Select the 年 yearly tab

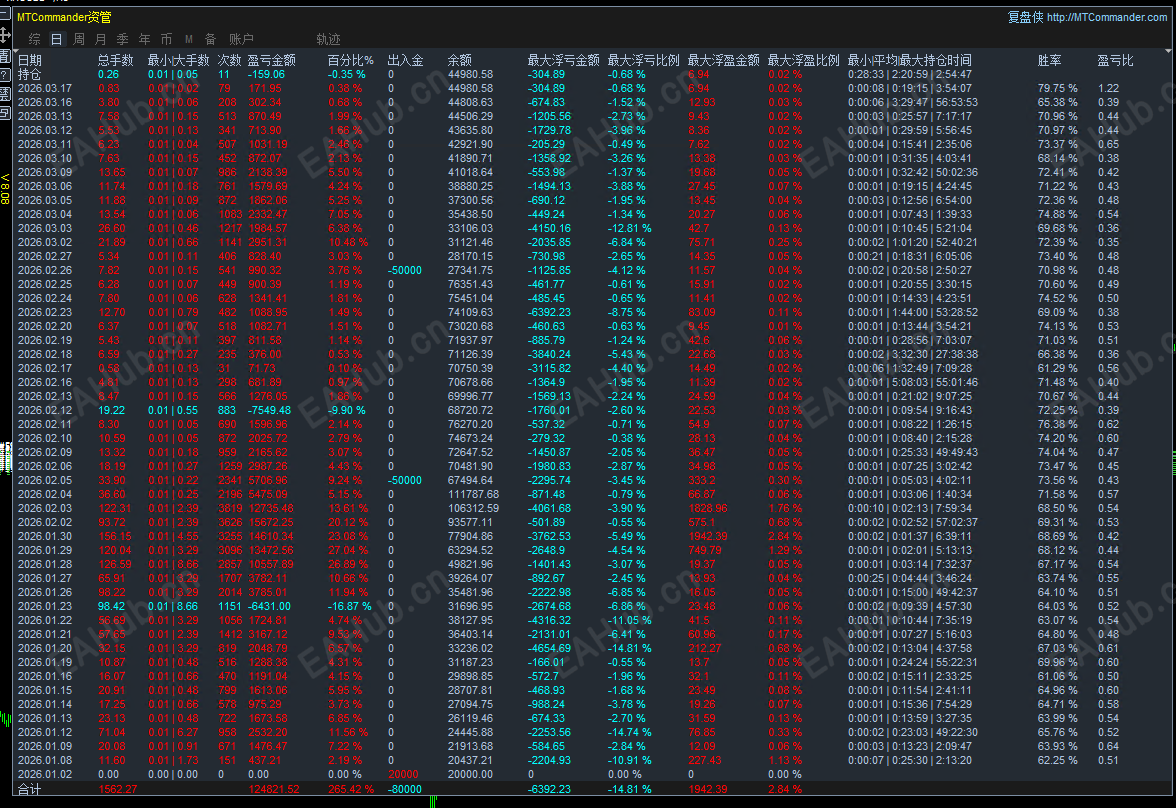pos(144,39)
